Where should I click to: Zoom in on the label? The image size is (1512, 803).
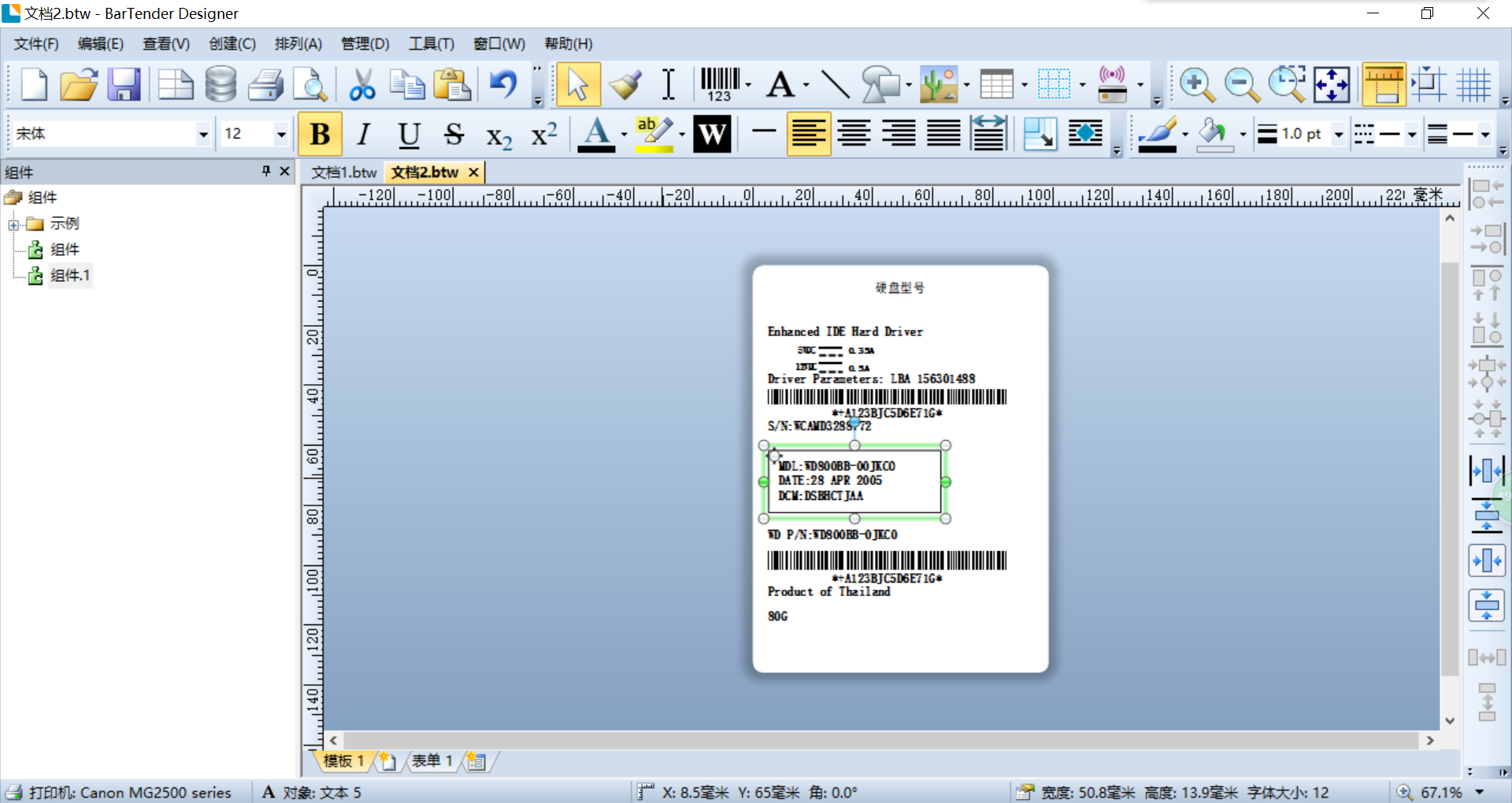click(1197, 84)
